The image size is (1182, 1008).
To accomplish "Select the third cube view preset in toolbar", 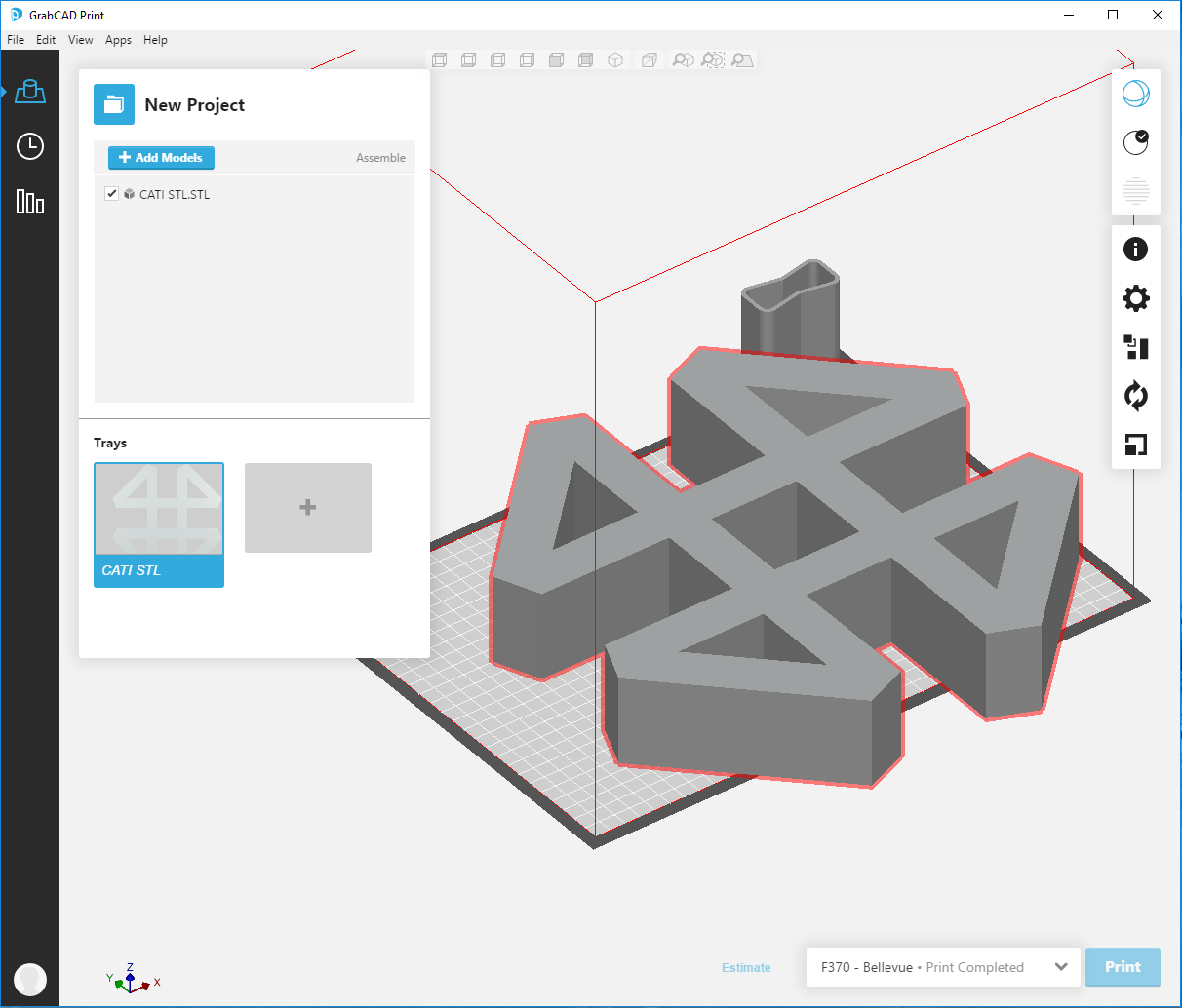I will pos(497,60).
